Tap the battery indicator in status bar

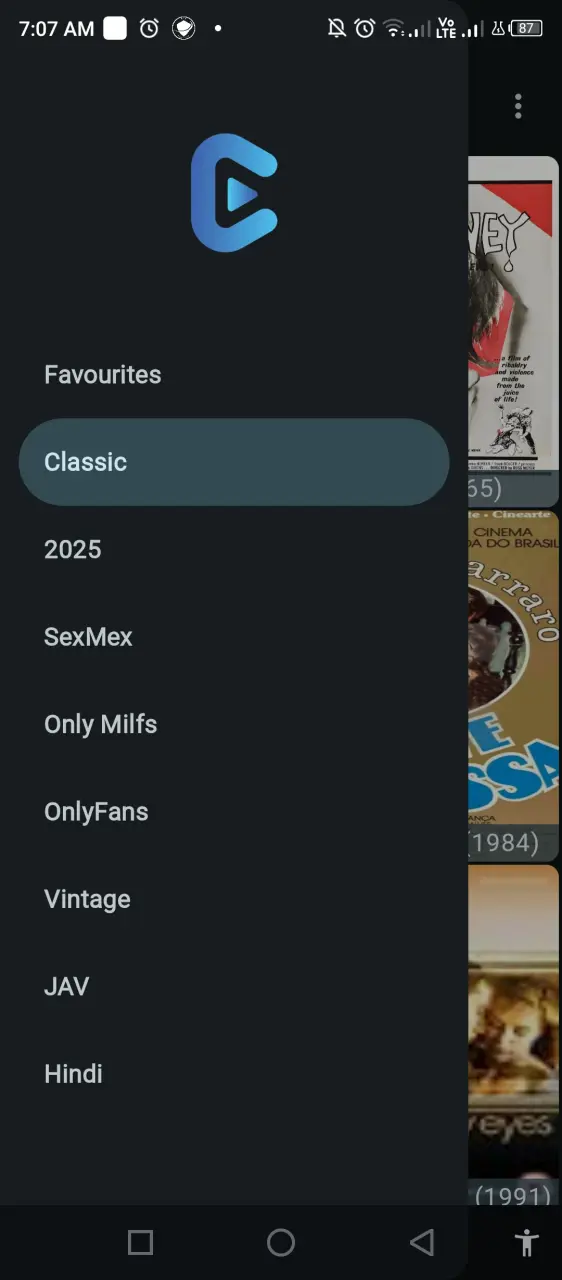[x=525, y=28]
